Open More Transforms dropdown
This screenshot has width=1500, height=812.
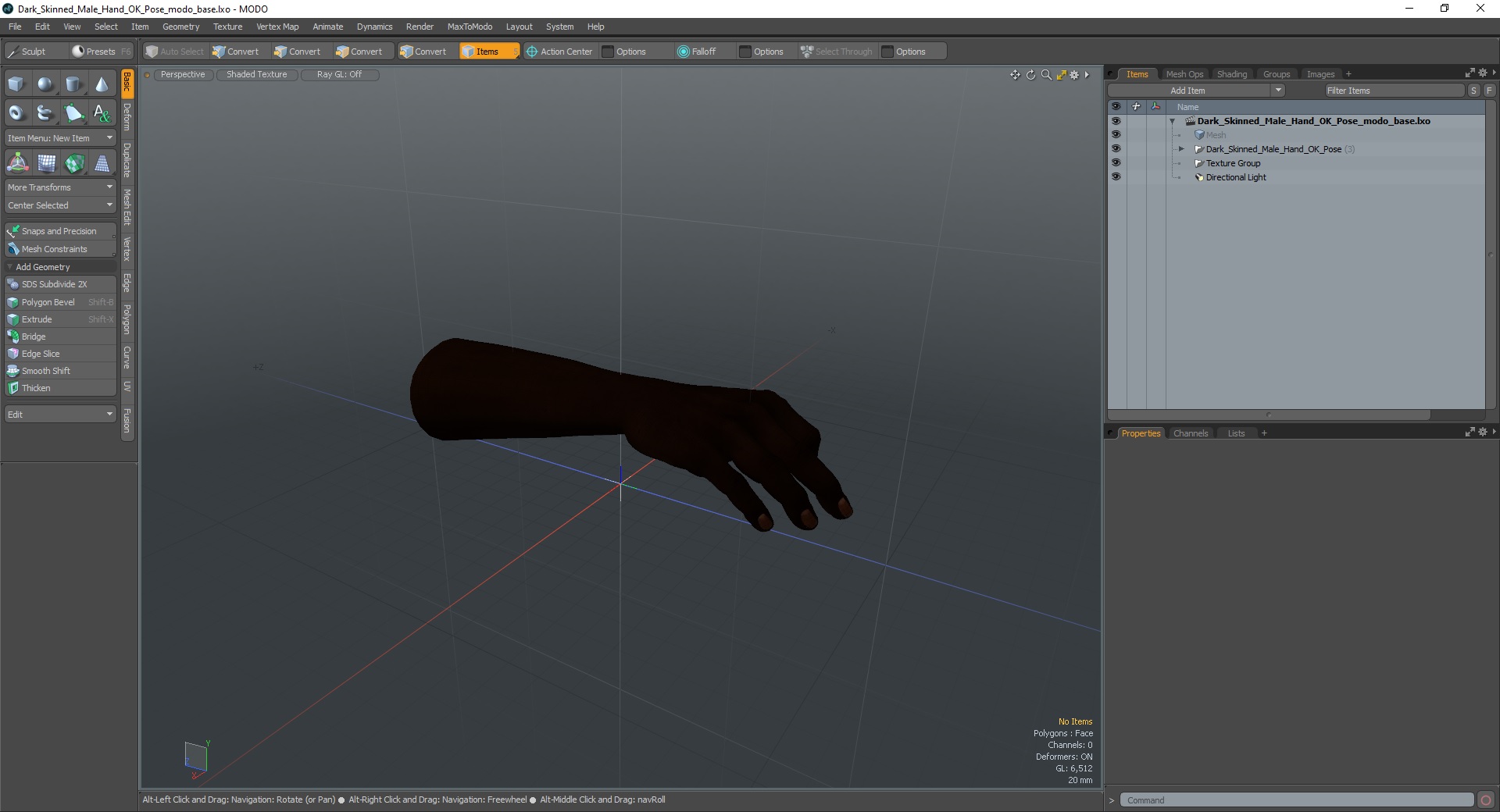coord(60,187)
